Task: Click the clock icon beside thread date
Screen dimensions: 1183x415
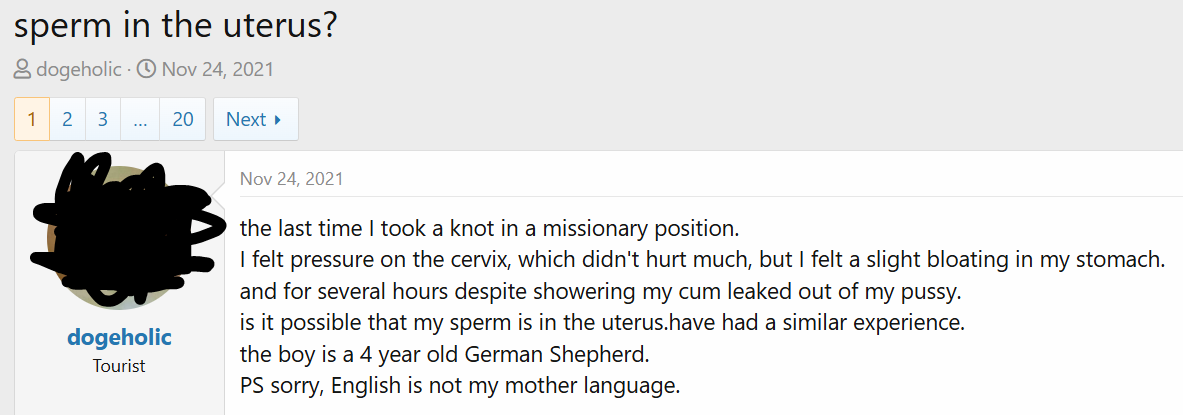Action: 147,70
